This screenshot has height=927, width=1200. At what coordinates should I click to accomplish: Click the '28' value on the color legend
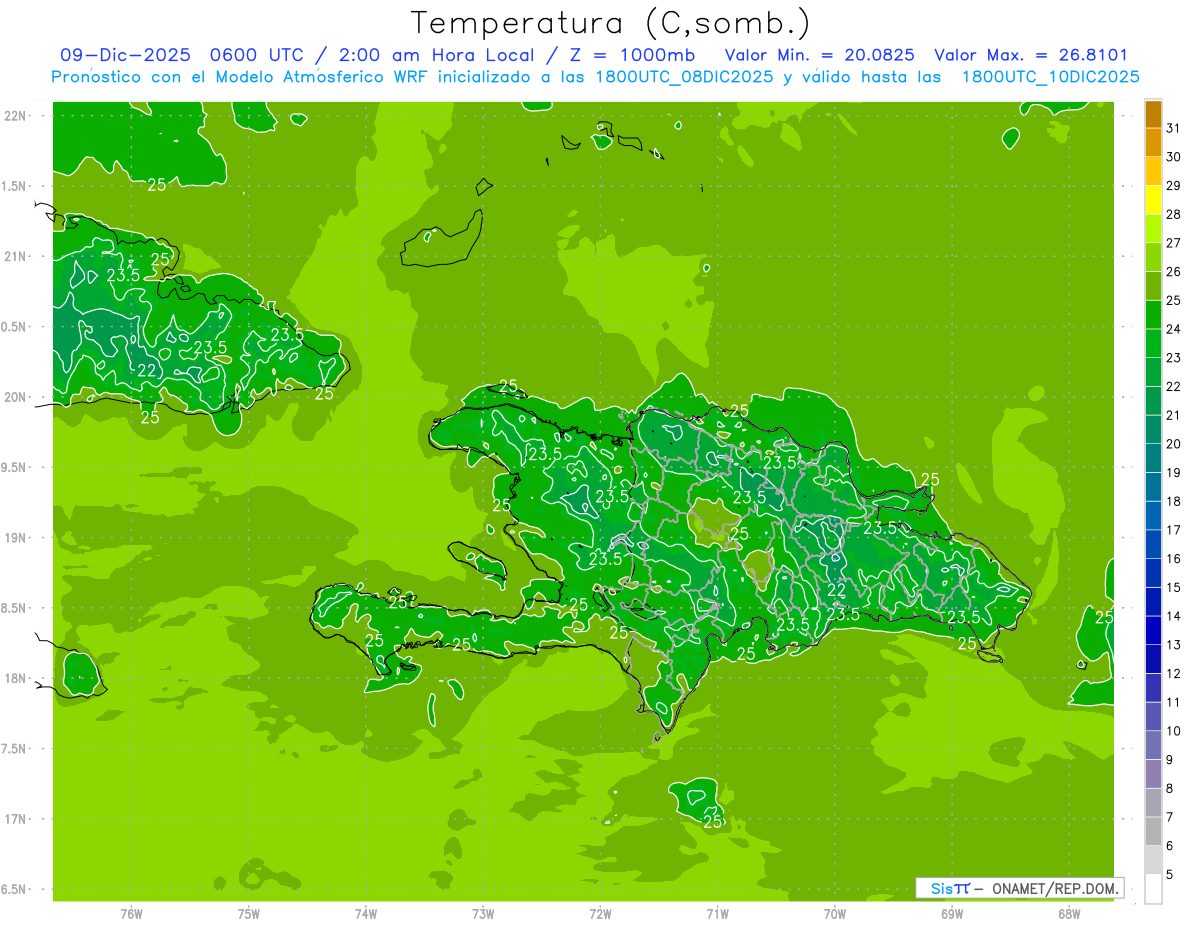(x=1174, y=214)
